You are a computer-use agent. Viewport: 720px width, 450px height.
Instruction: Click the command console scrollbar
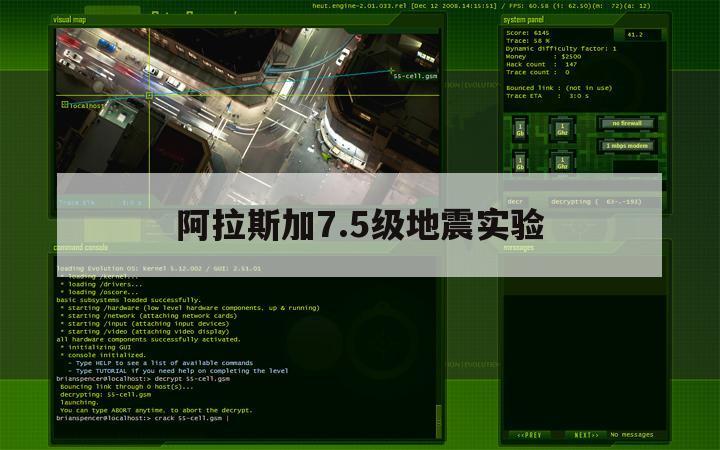(439, 422)
